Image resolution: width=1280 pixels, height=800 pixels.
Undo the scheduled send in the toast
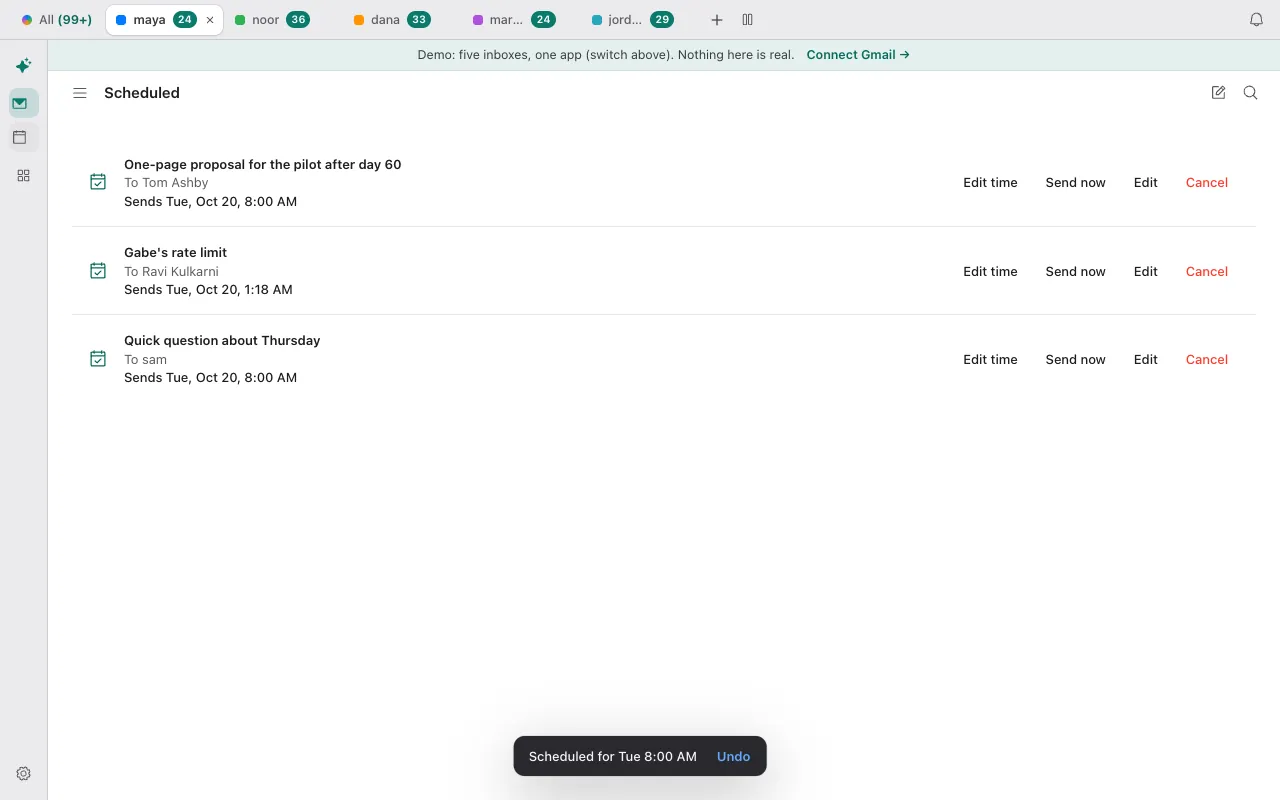[x=733, y=757]
